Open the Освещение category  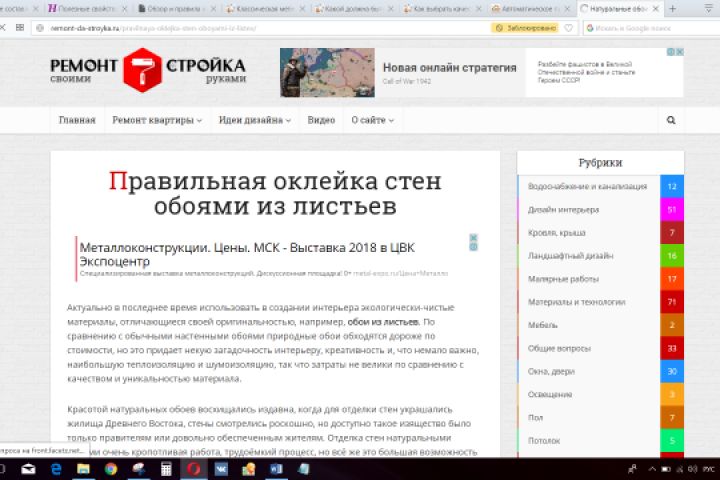(550, 395)
